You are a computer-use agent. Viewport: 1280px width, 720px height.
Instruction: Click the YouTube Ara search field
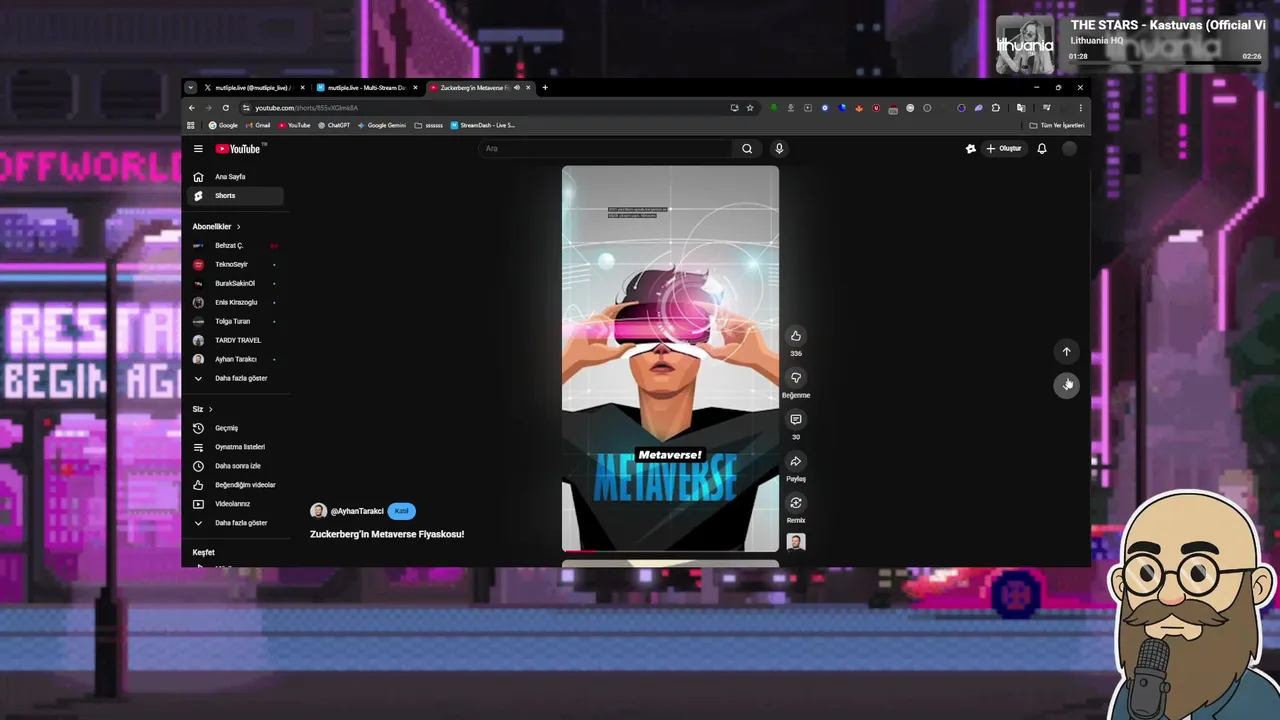pos(606,149)
